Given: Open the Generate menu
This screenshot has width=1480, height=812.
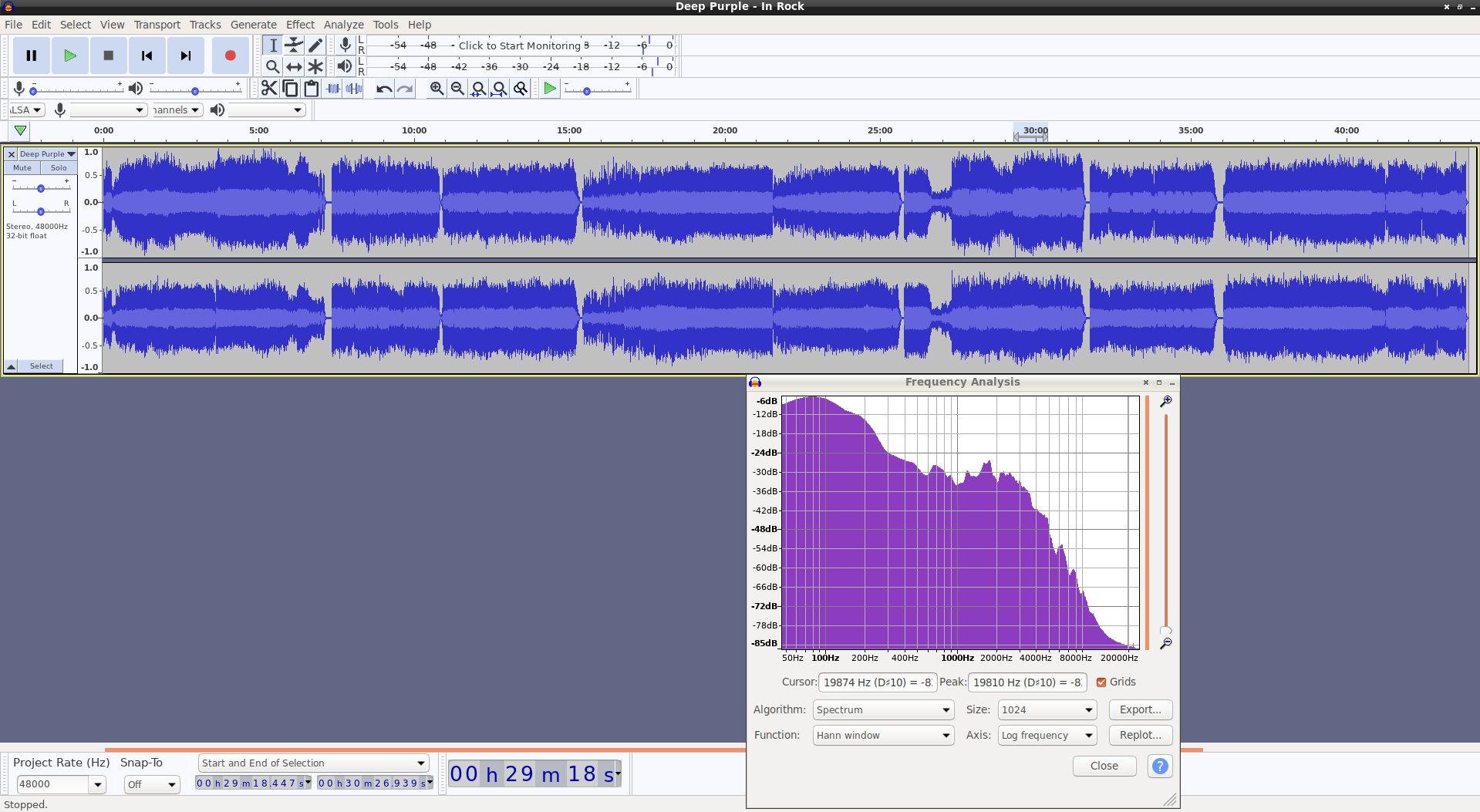Looking at the screenshot, I should click(253, 25).
